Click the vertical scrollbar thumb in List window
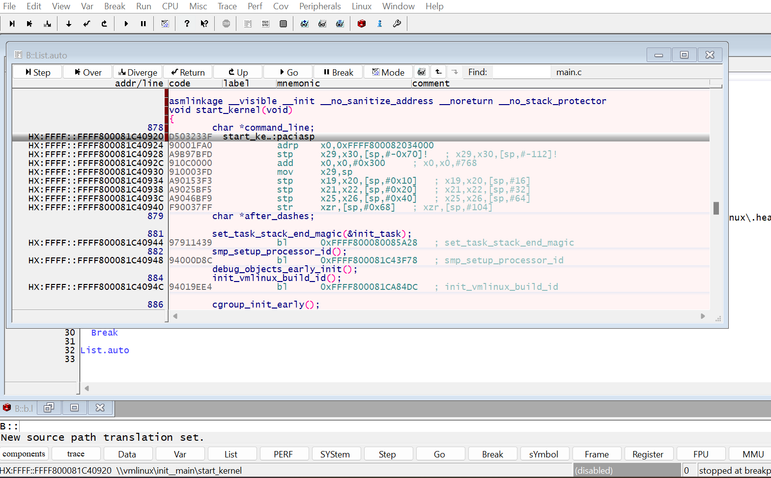 716,208
